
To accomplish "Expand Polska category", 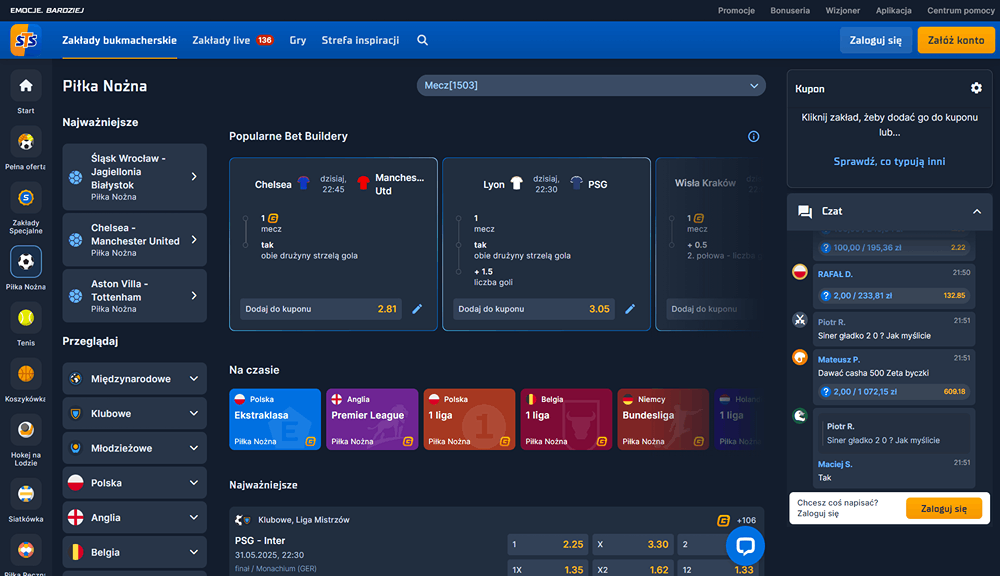I will [x=135, y=483].
